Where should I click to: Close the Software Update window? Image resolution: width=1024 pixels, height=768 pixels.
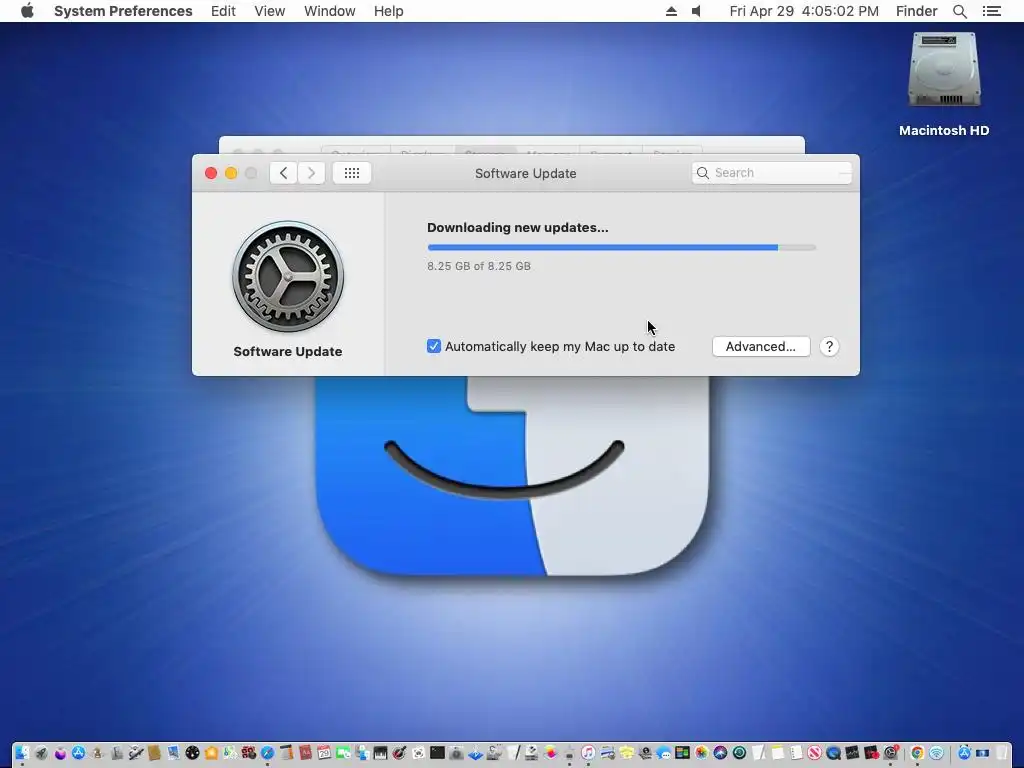click(x=211, y=173)
